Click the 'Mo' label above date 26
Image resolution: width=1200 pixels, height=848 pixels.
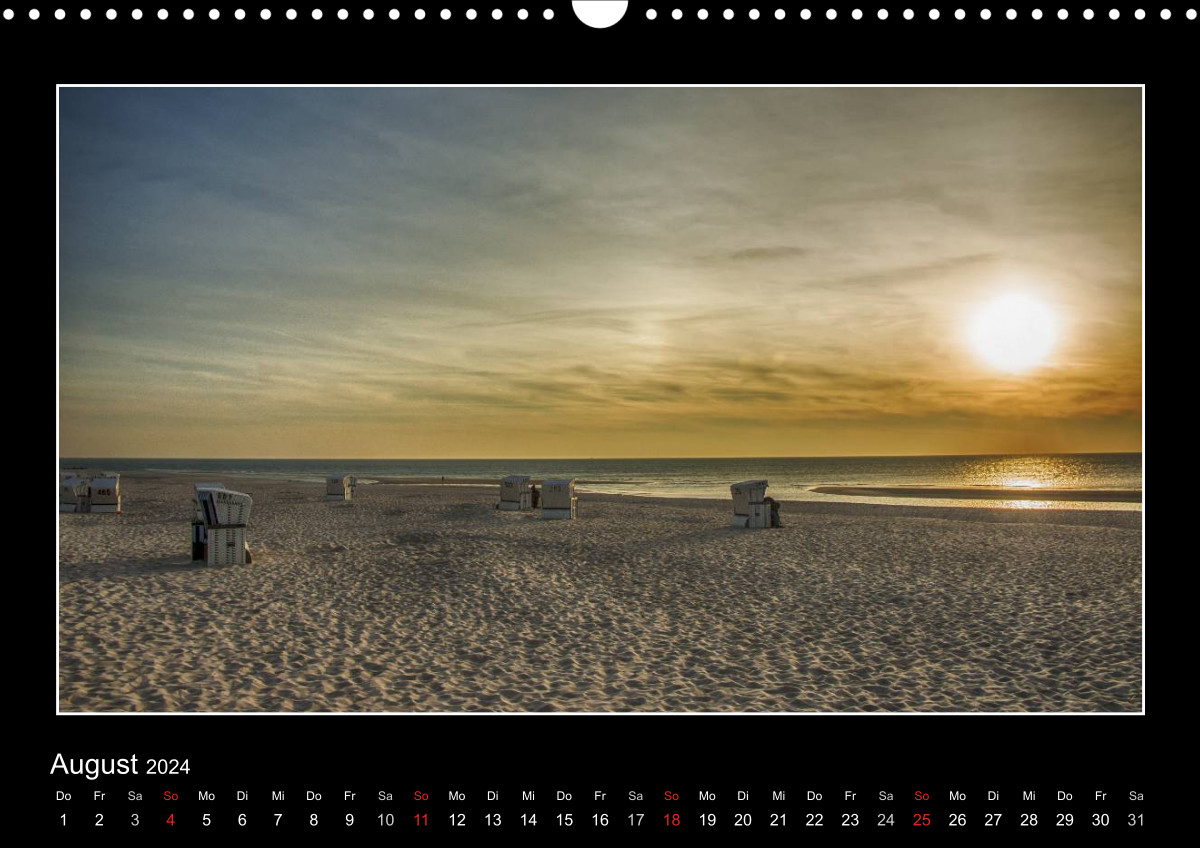click(x=958, y=796)
